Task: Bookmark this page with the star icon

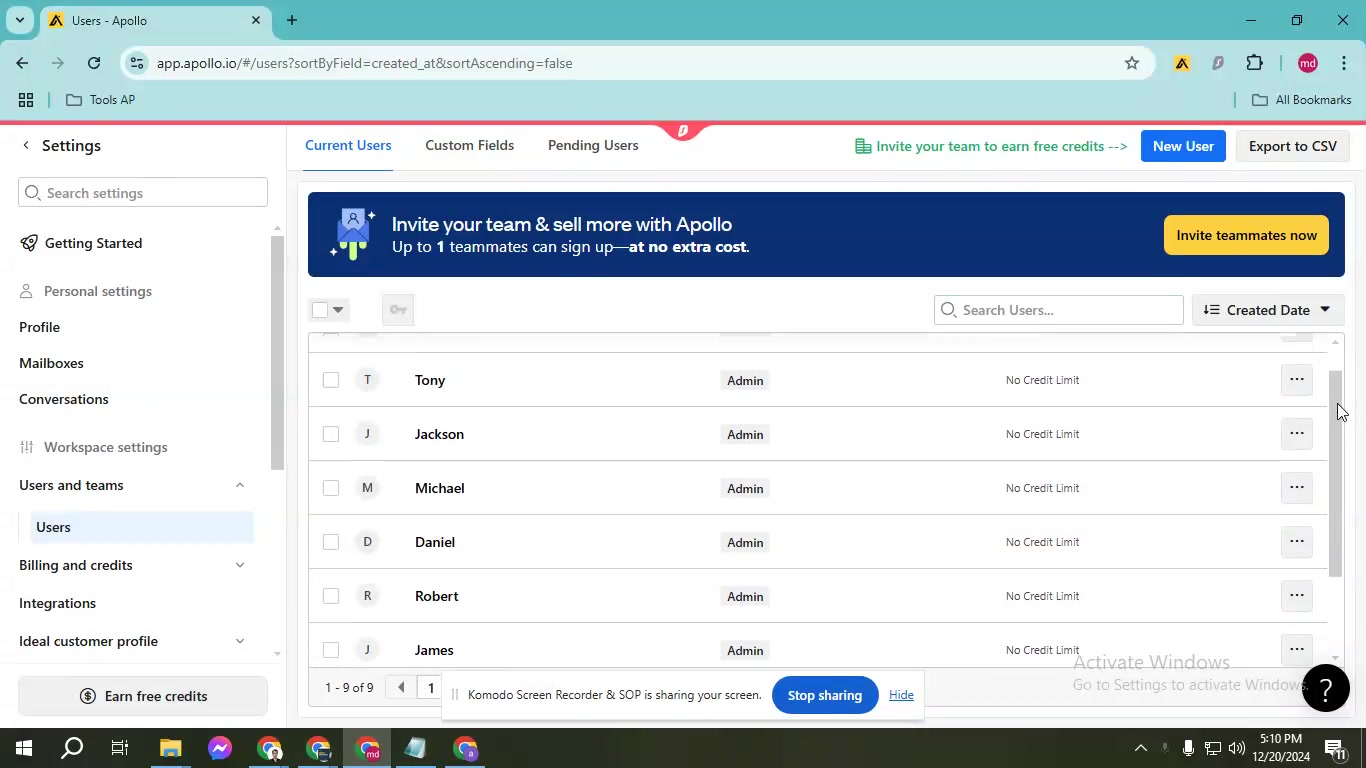Action: 1132,63
